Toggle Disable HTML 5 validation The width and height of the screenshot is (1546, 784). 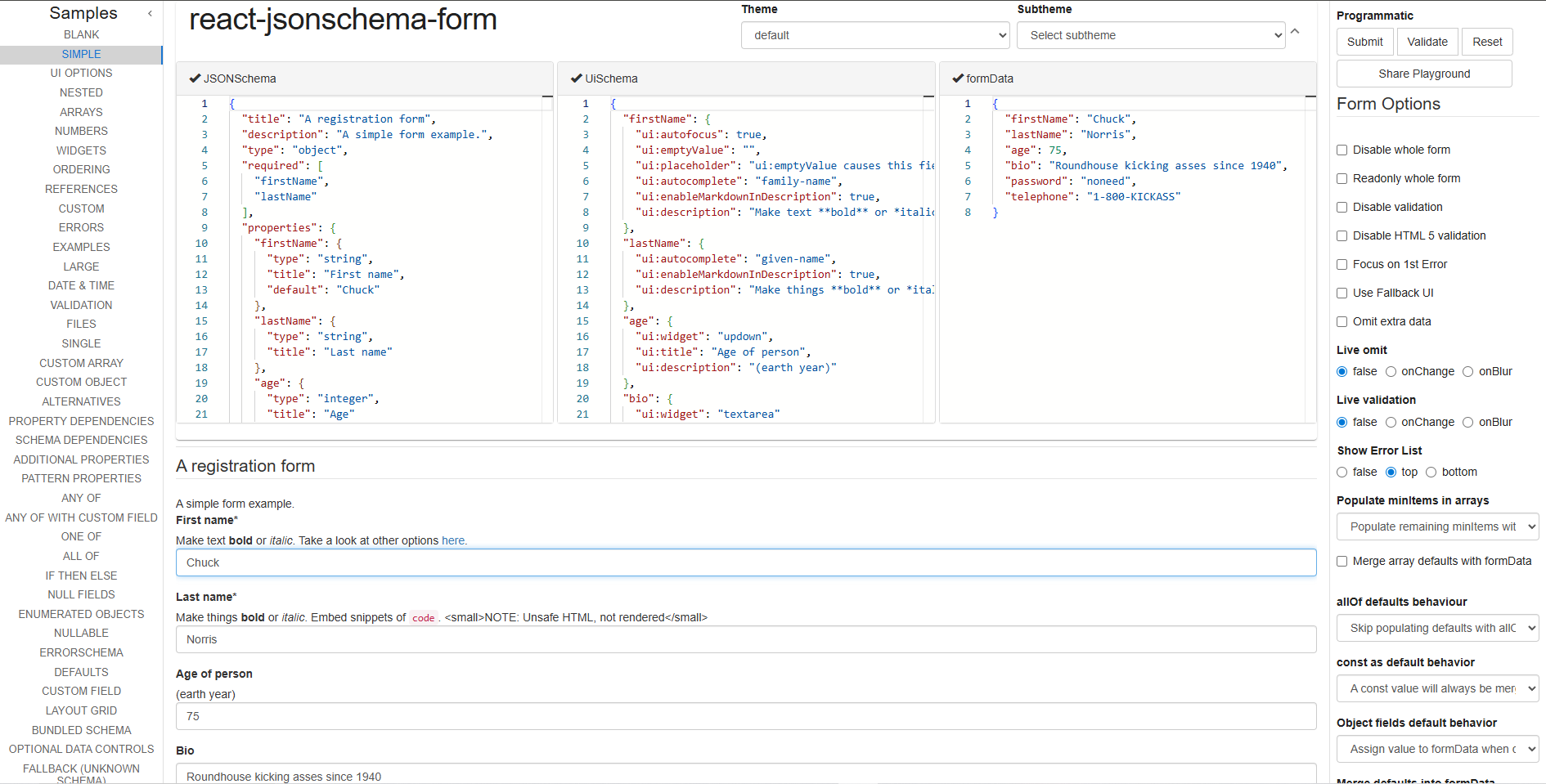pyautogui.click(x=1342, y=235)
